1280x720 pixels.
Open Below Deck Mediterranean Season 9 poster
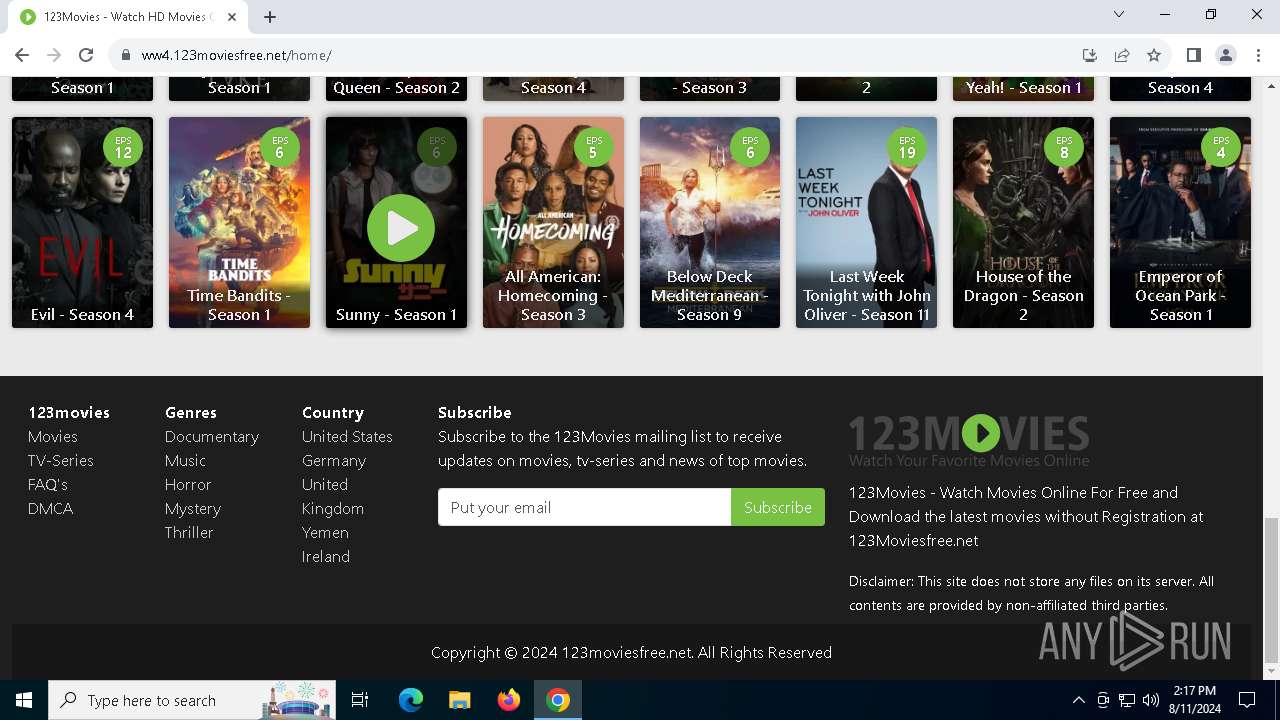coord(710,222)
